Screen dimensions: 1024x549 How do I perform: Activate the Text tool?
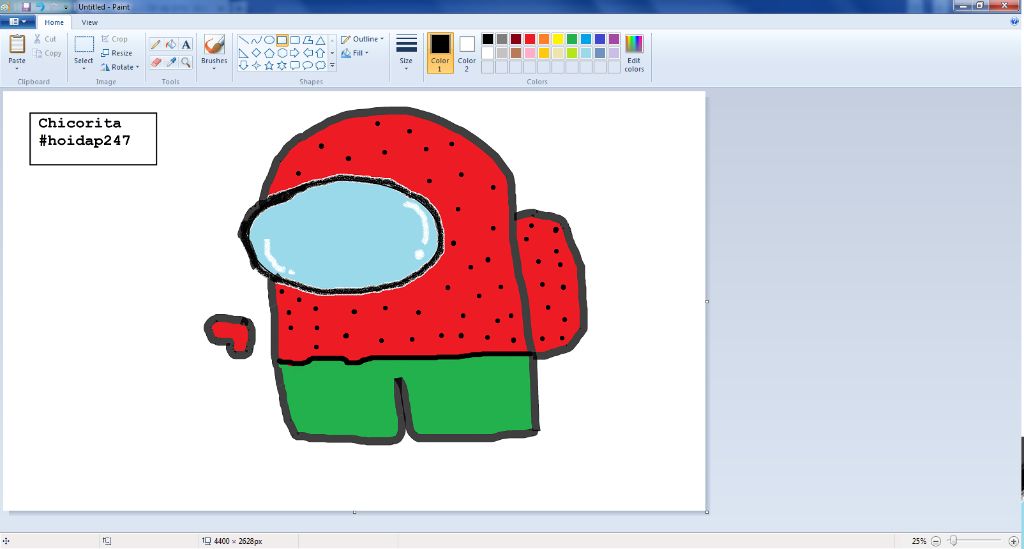(x=186, y=44)
